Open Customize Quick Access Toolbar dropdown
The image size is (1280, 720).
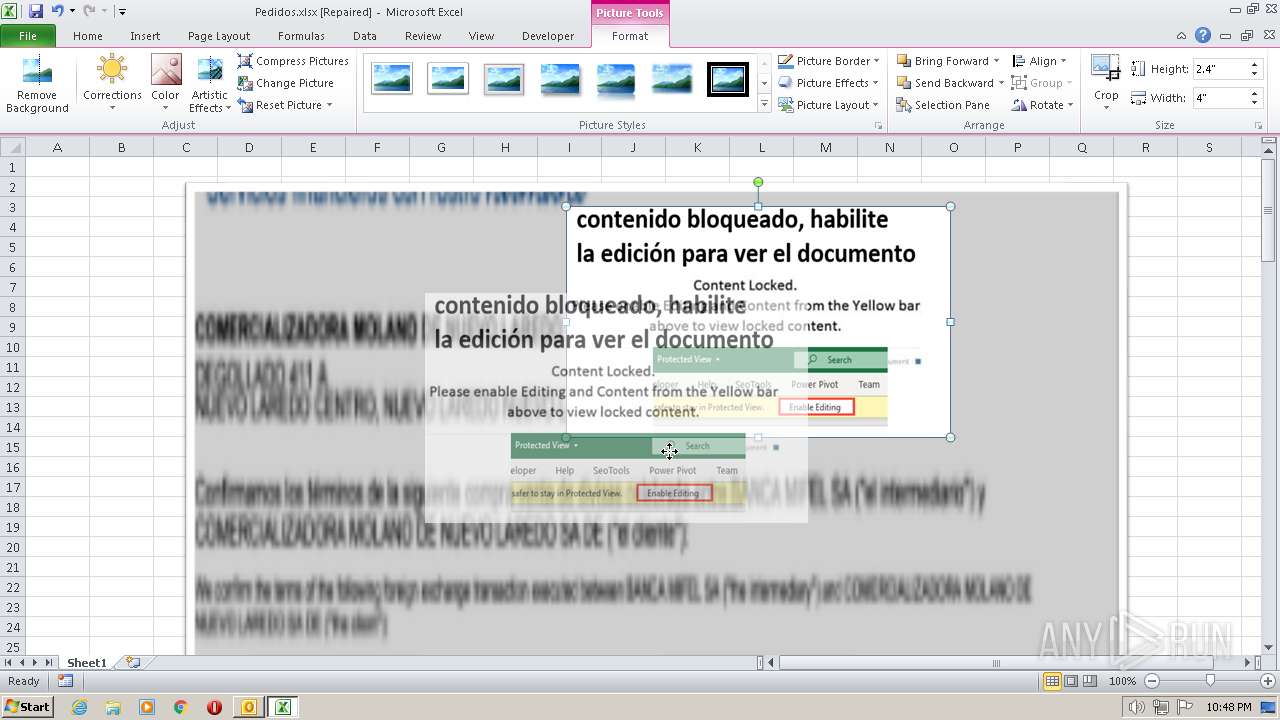tap(122, 12)
